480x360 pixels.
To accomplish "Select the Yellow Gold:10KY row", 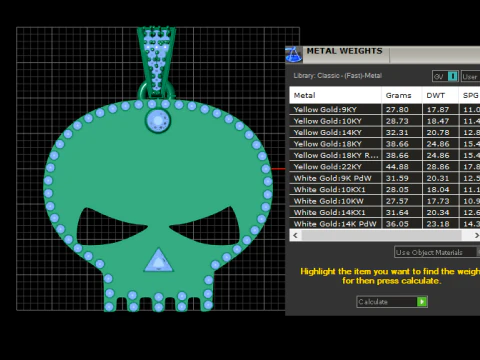I will pos(385,121).
